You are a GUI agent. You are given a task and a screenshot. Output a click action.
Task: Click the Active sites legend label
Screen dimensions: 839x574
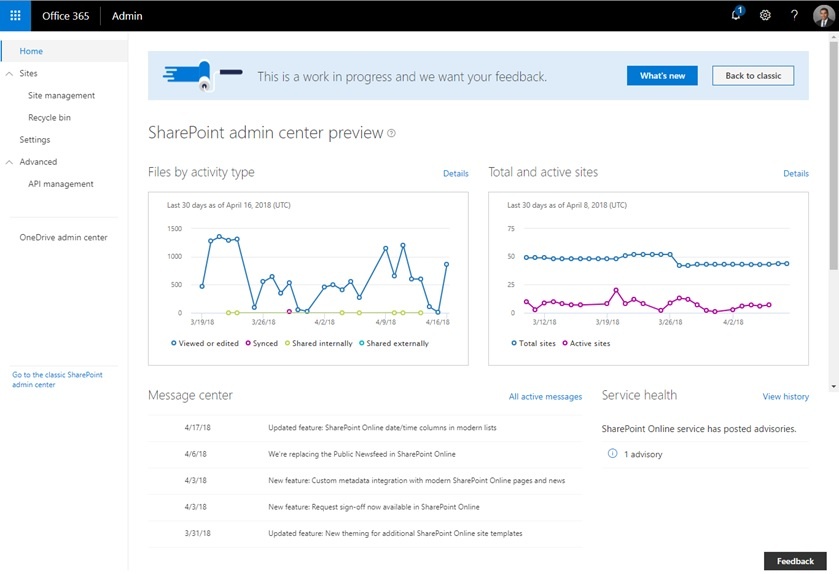point(590,343)
